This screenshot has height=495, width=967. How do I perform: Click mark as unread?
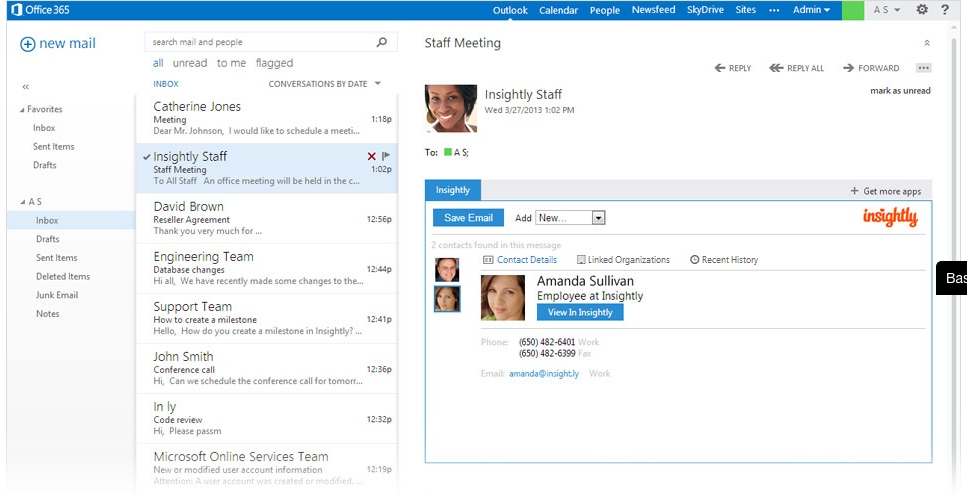[900, 91]
